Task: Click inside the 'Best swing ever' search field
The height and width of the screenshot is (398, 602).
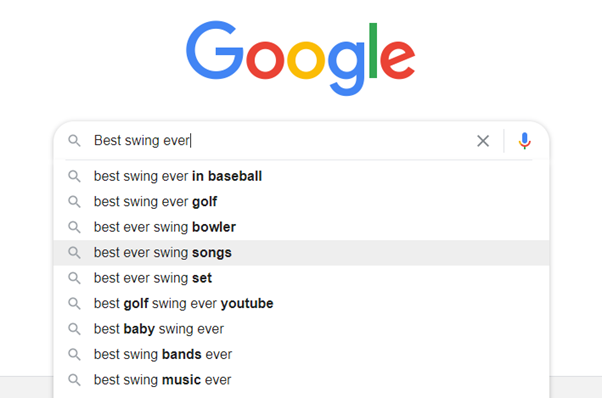Action: 280,141
